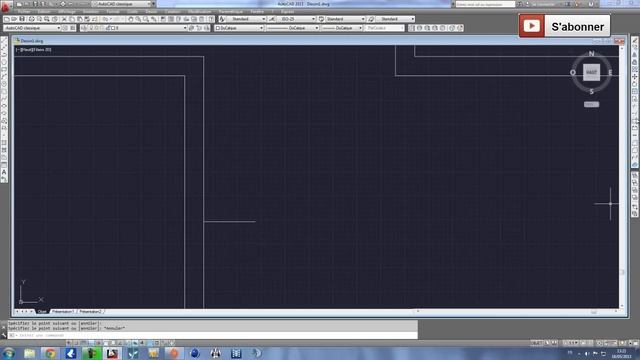Click the AutoCAD icon on the taskbar

(x=112, y=353)
